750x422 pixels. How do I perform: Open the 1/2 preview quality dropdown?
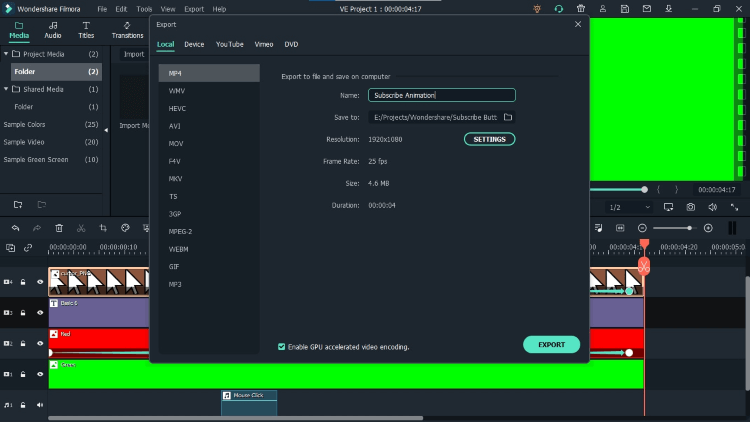629,207
